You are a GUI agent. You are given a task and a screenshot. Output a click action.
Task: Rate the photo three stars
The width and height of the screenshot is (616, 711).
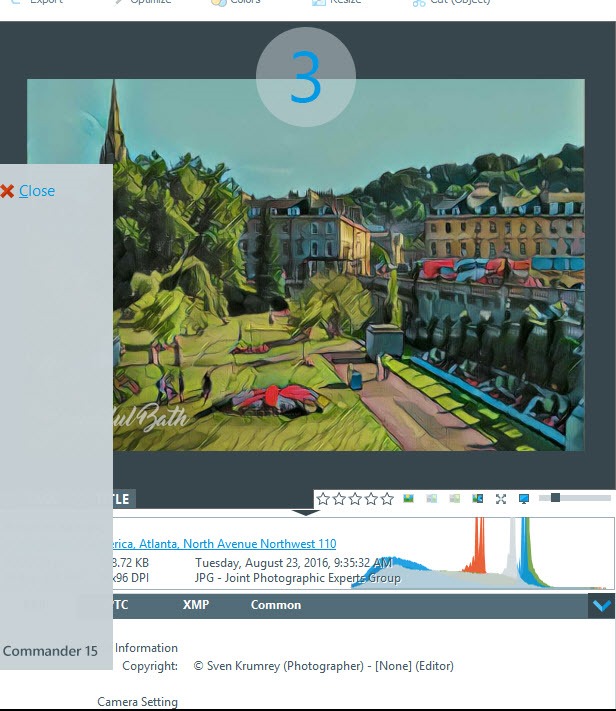click(x=355, y=499)
